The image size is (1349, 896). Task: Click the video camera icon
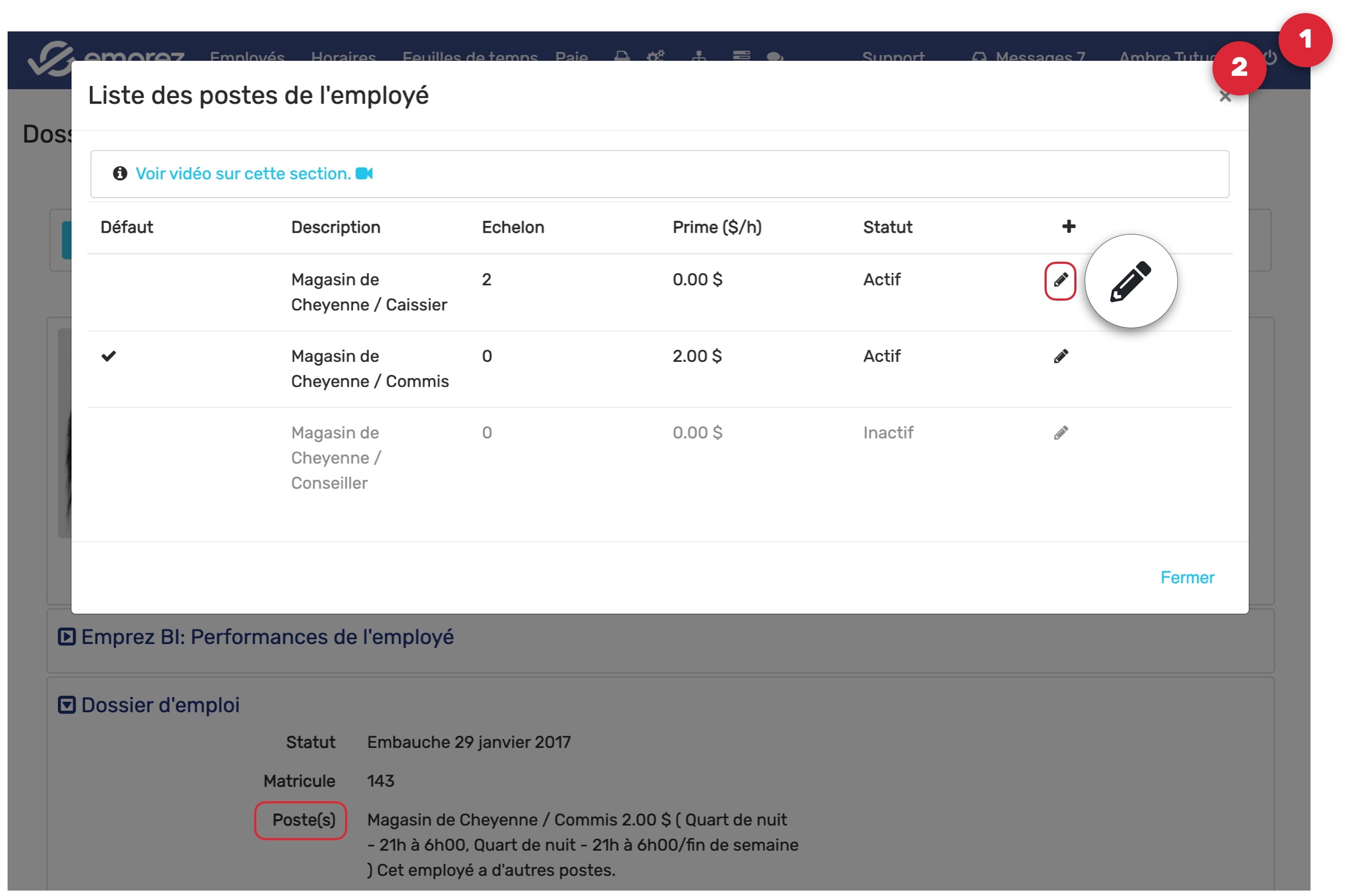364,173
